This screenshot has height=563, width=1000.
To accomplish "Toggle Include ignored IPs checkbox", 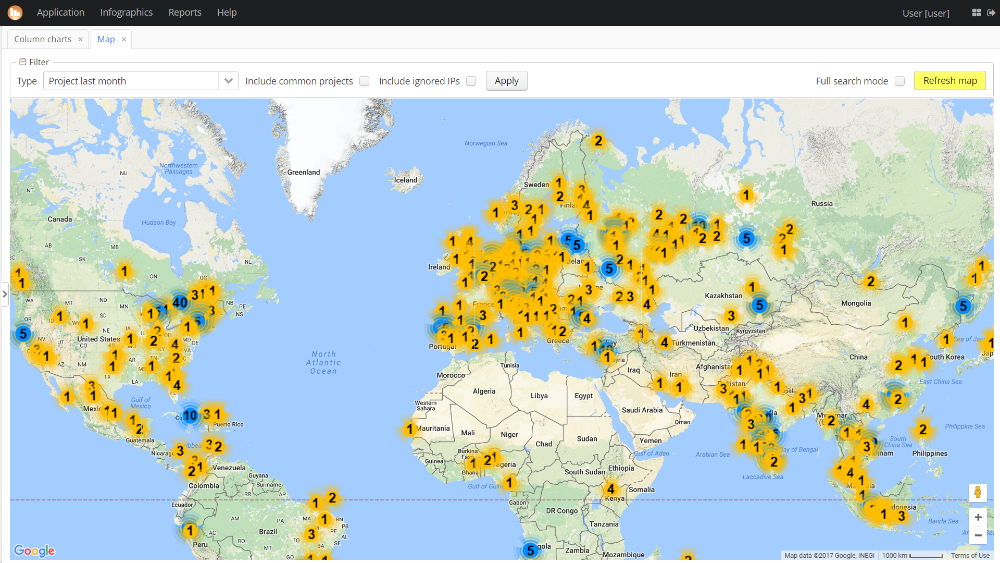I will pyautogui.click(x=471, y=81).
